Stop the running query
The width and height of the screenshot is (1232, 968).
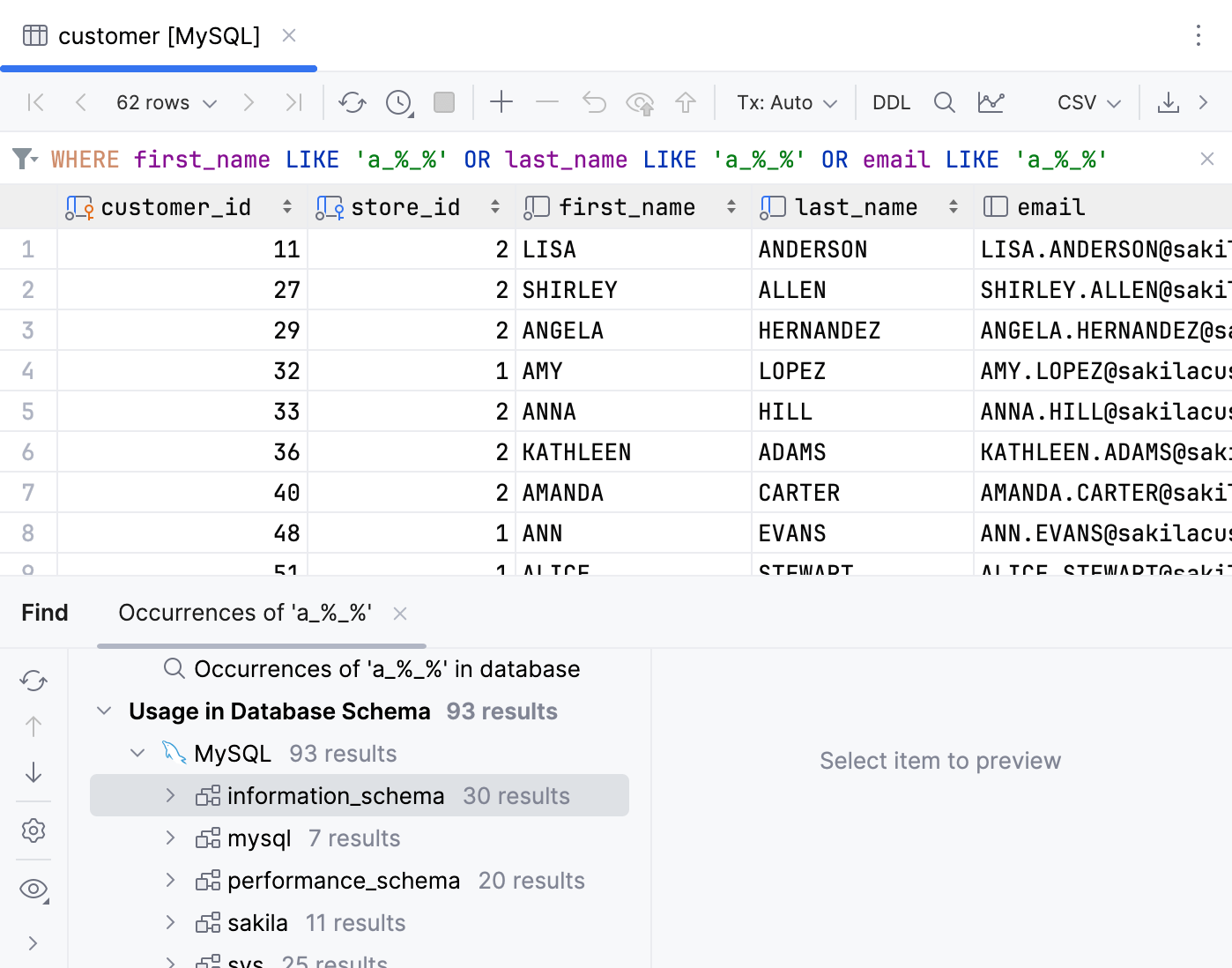coord(444,102)
